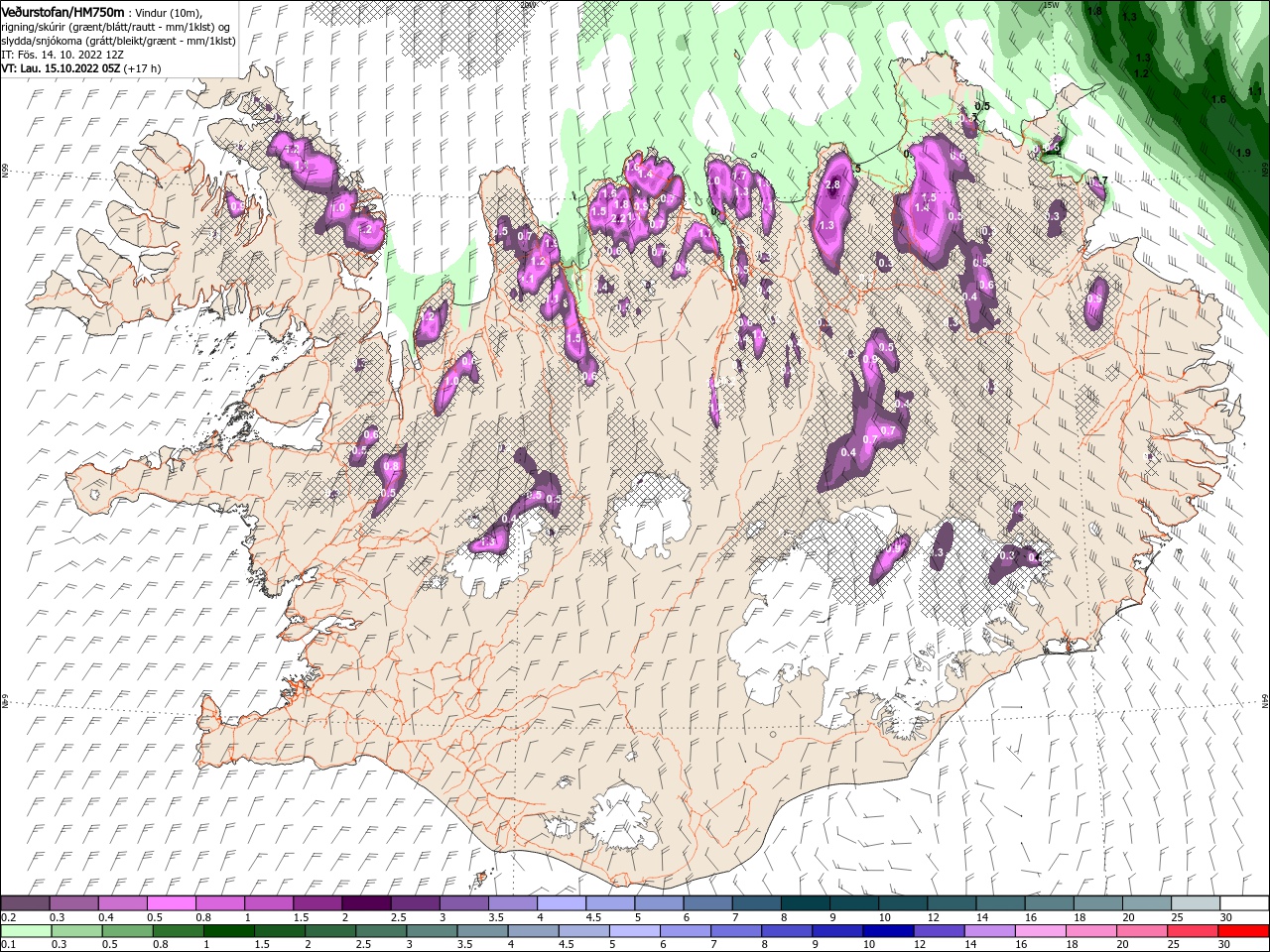Viewport: 1270px width, 952px height.
Task: Pick the steel blue 7 mm snow swatch
Action: click(x=756, y=903)
